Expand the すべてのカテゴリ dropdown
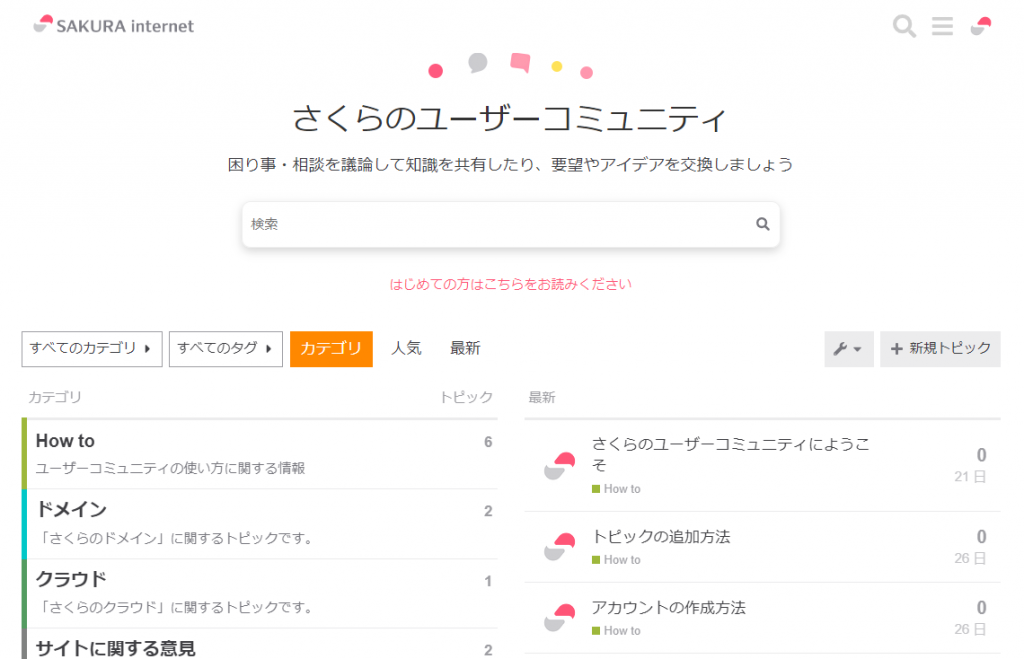The height and width of the screenshot is (659, 1024). (91, 349)
